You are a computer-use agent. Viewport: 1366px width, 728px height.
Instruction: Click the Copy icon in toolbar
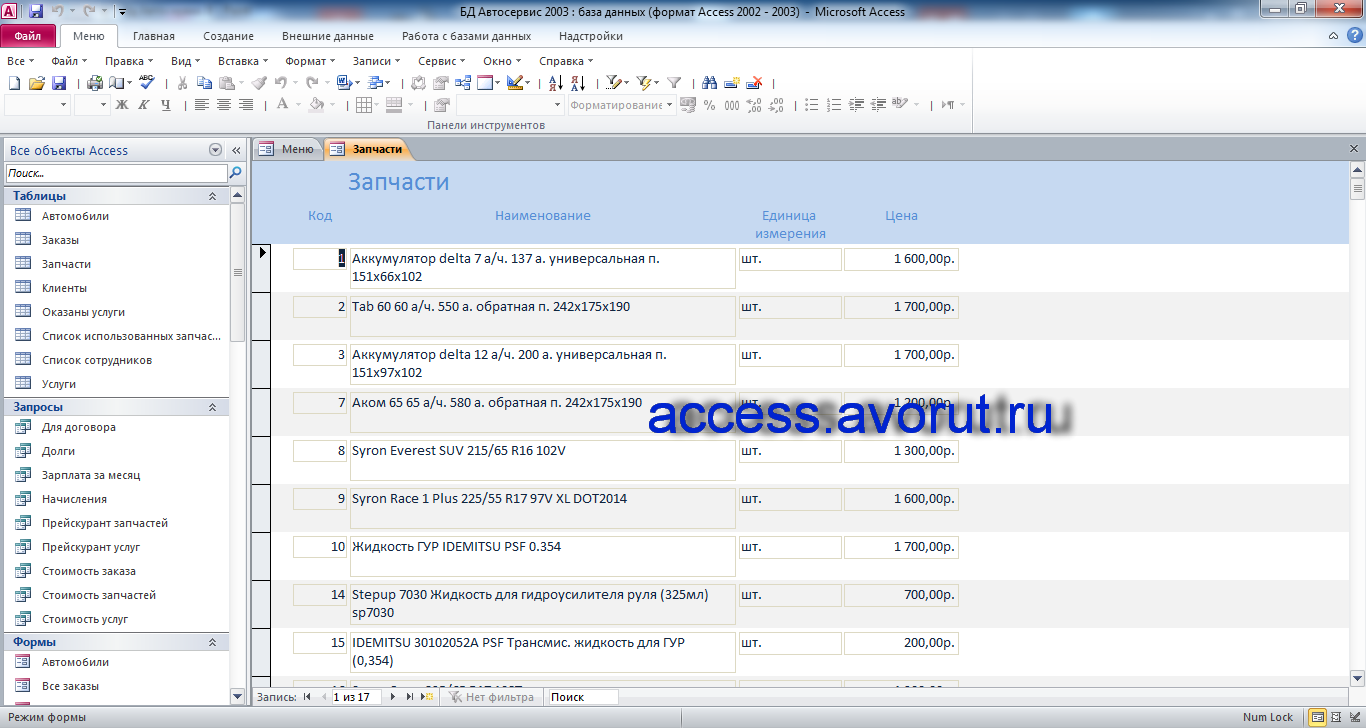tap(204, 83)
